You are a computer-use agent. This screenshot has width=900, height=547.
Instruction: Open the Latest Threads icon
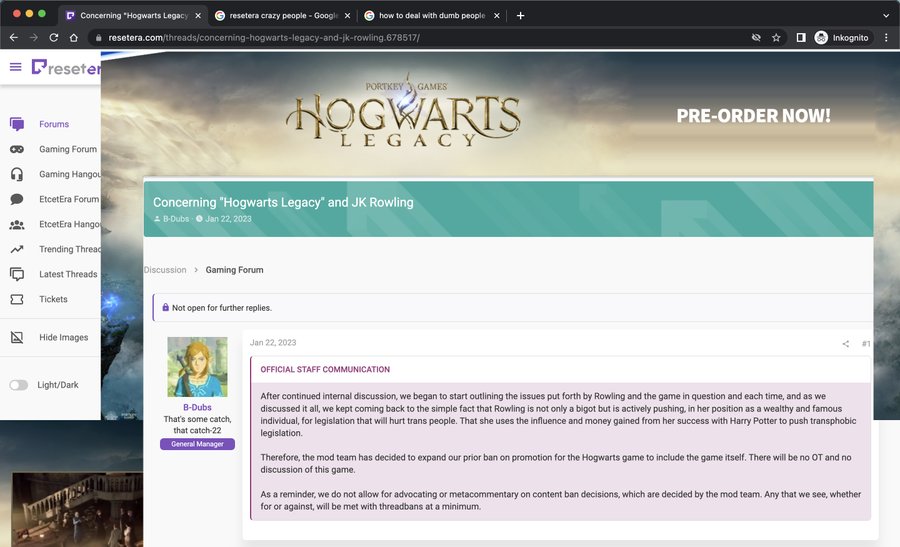click(17, 274)
